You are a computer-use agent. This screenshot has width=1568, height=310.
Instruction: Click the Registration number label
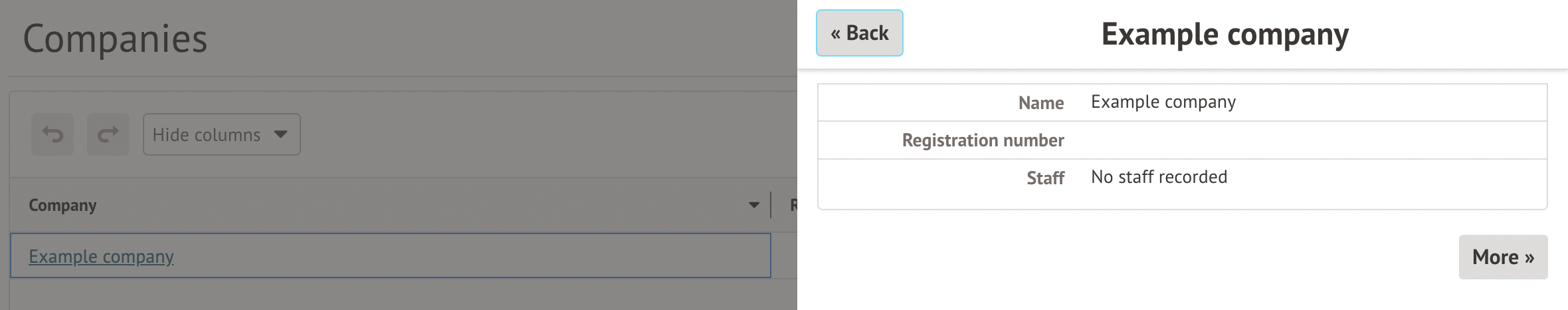(x=983, y=140)
